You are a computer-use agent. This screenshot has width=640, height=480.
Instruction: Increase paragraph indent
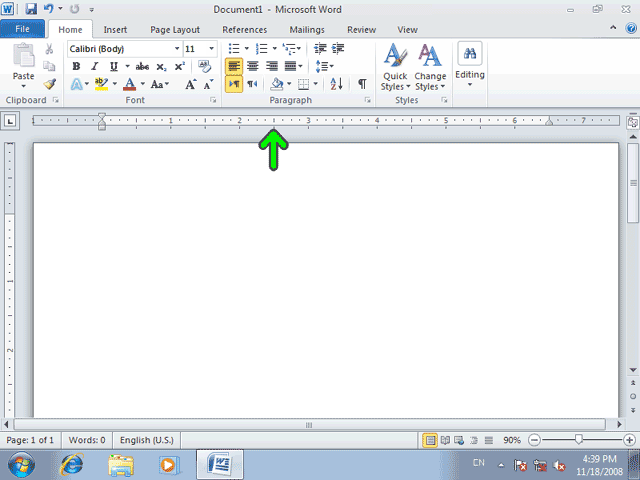pos(338,49)
